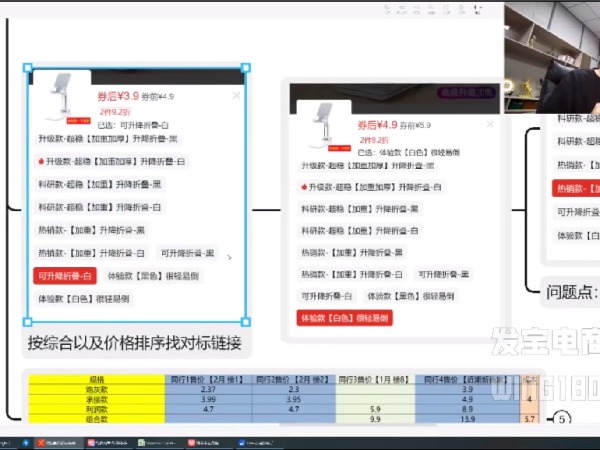Select 体验款【白 chip in rightmost panel

[577, 236]
